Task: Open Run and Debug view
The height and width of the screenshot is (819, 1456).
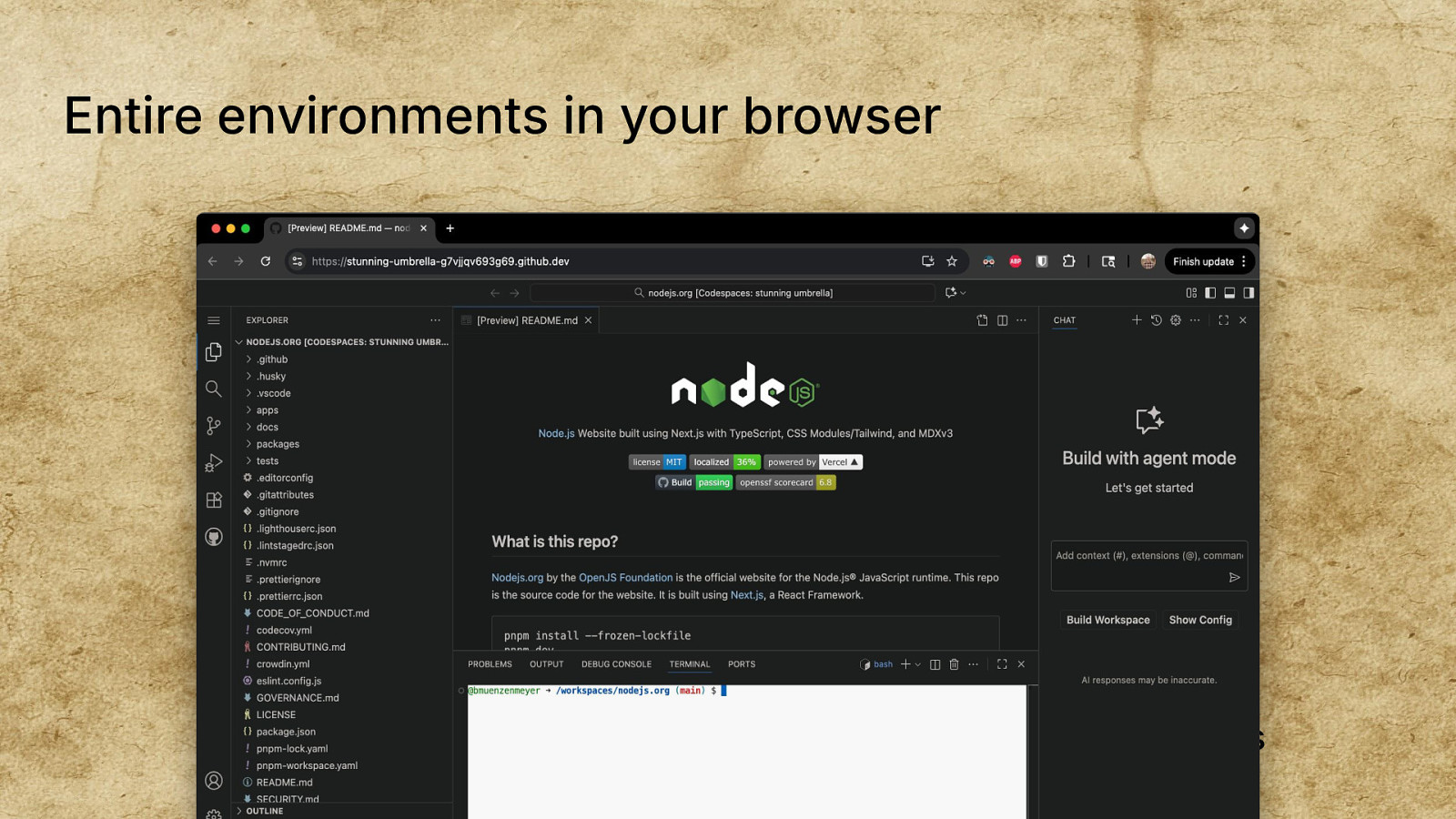Action: [214, 463]
